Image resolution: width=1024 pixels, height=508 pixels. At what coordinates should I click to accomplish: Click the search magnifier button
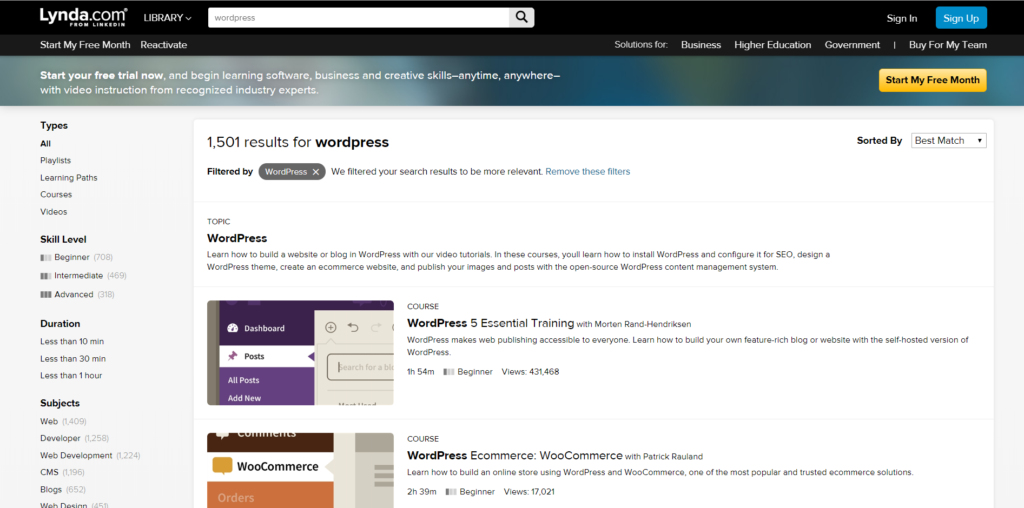pos(521,18)
